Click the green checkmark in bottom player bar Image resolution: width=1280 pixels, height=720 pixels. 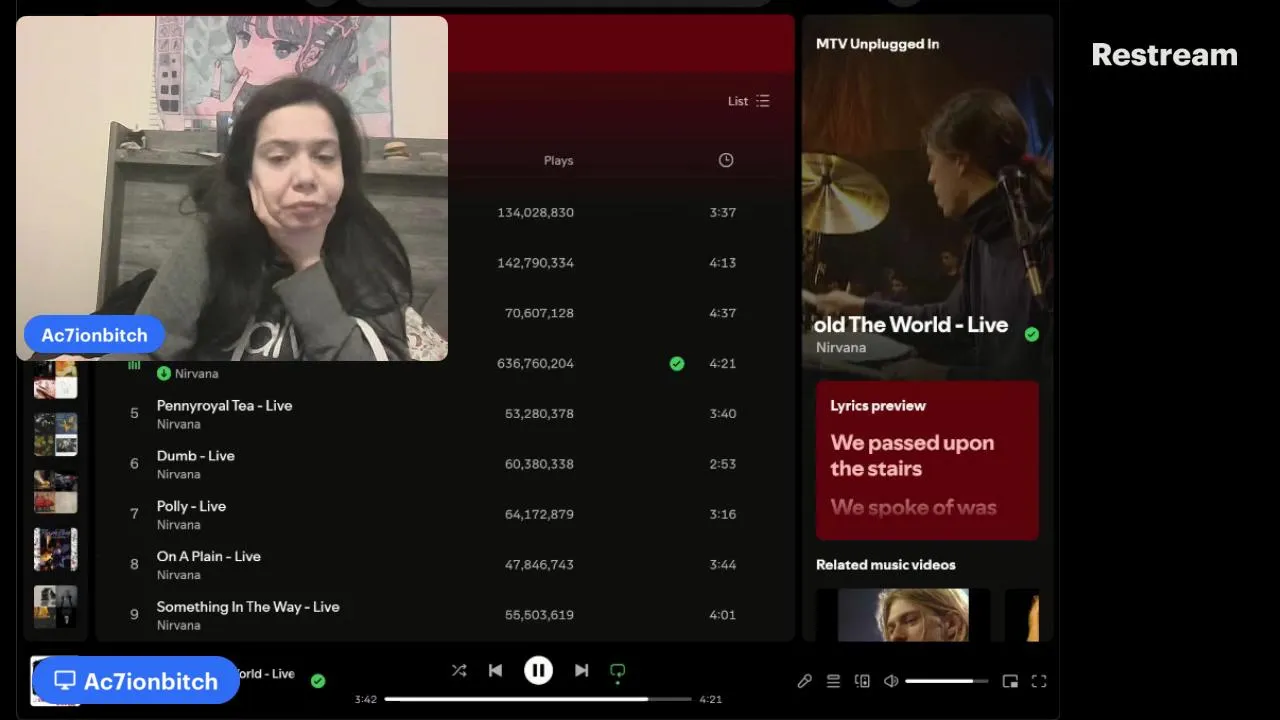[318, 681]
